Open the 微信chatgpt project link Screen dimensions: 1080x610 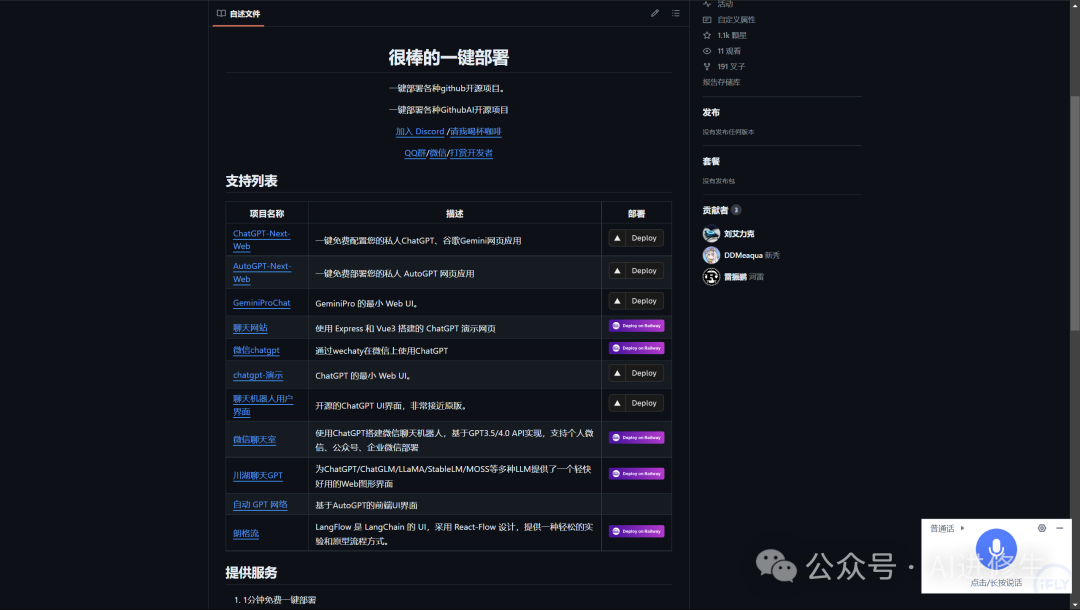(x=256, y=350)
